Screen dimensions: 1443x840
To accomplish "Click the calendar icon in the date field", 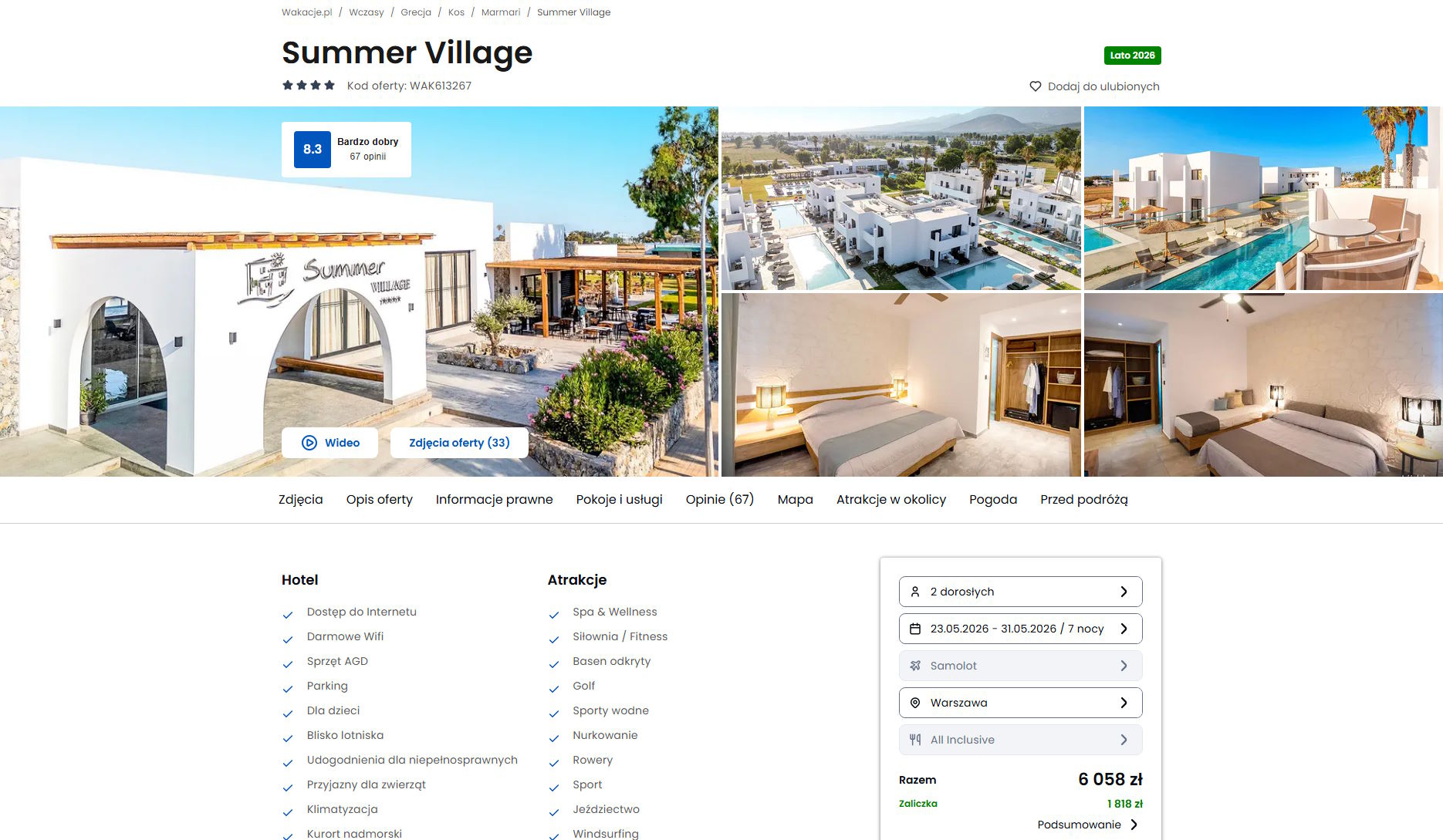I will (x=915, y=629).
